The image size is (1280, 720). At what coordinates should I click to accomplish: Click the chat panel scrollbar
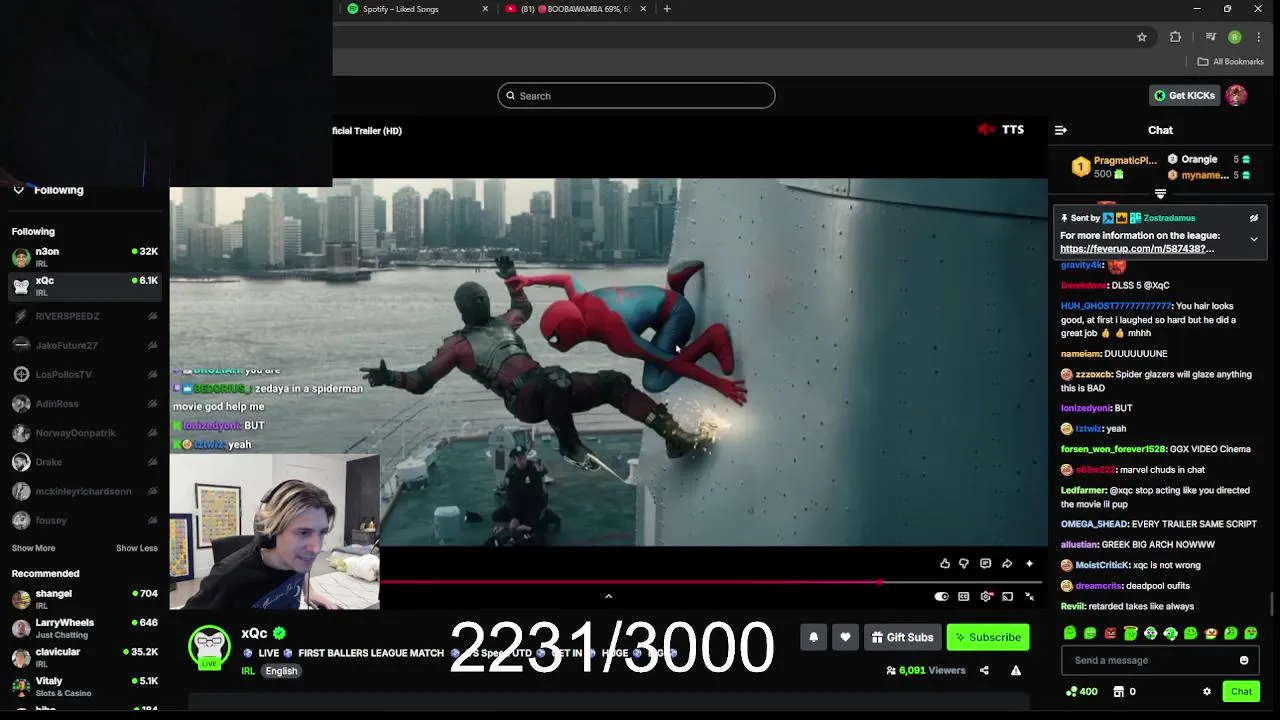(x=1272, y=604)
